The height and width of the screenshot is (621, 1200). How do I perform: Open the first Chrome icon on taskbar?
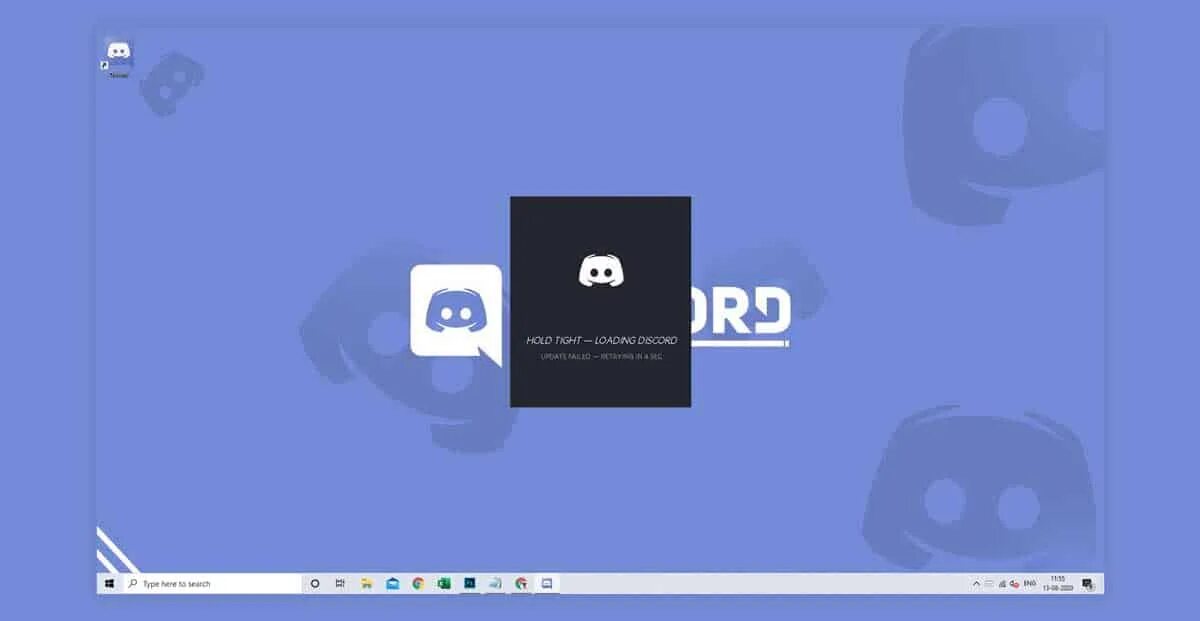pos(418,583)
